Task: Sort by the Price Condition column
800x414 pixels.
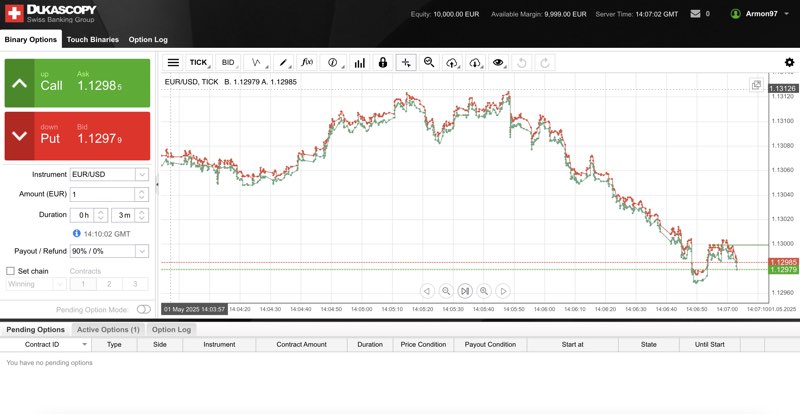Action: click(423, 345)
